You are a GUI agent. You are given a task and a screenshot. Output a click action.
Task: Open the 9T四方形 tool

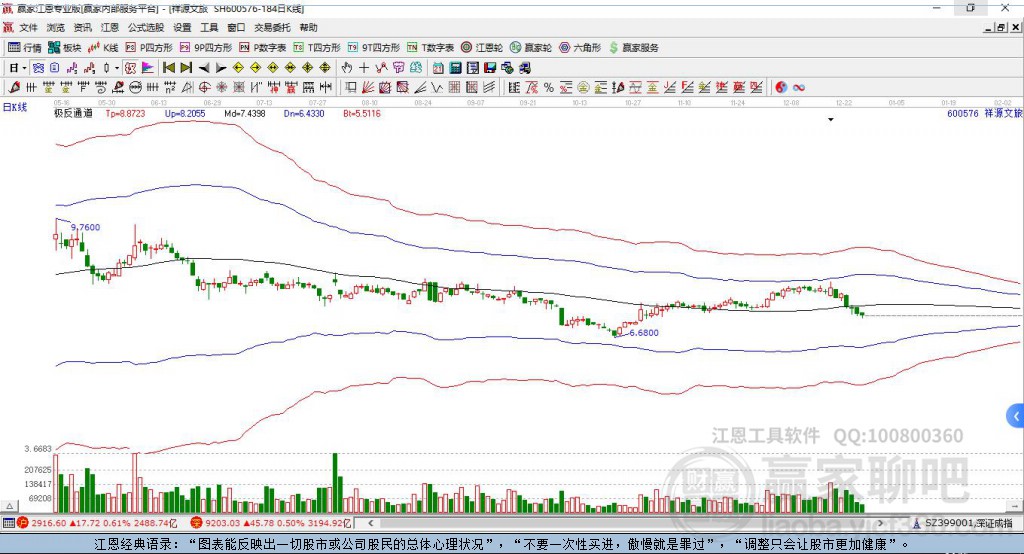(x=374, y=48)
